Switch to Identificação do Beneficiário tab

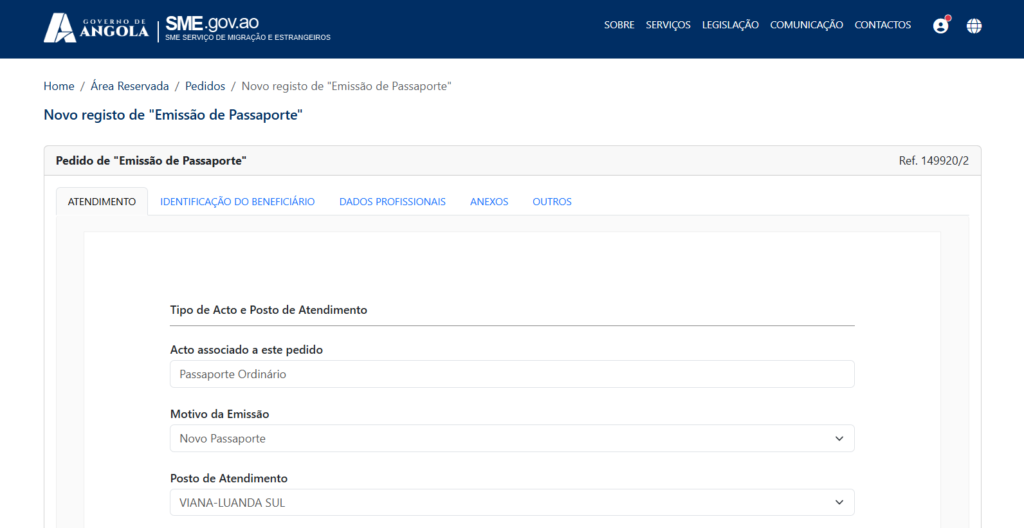(237, 202)
